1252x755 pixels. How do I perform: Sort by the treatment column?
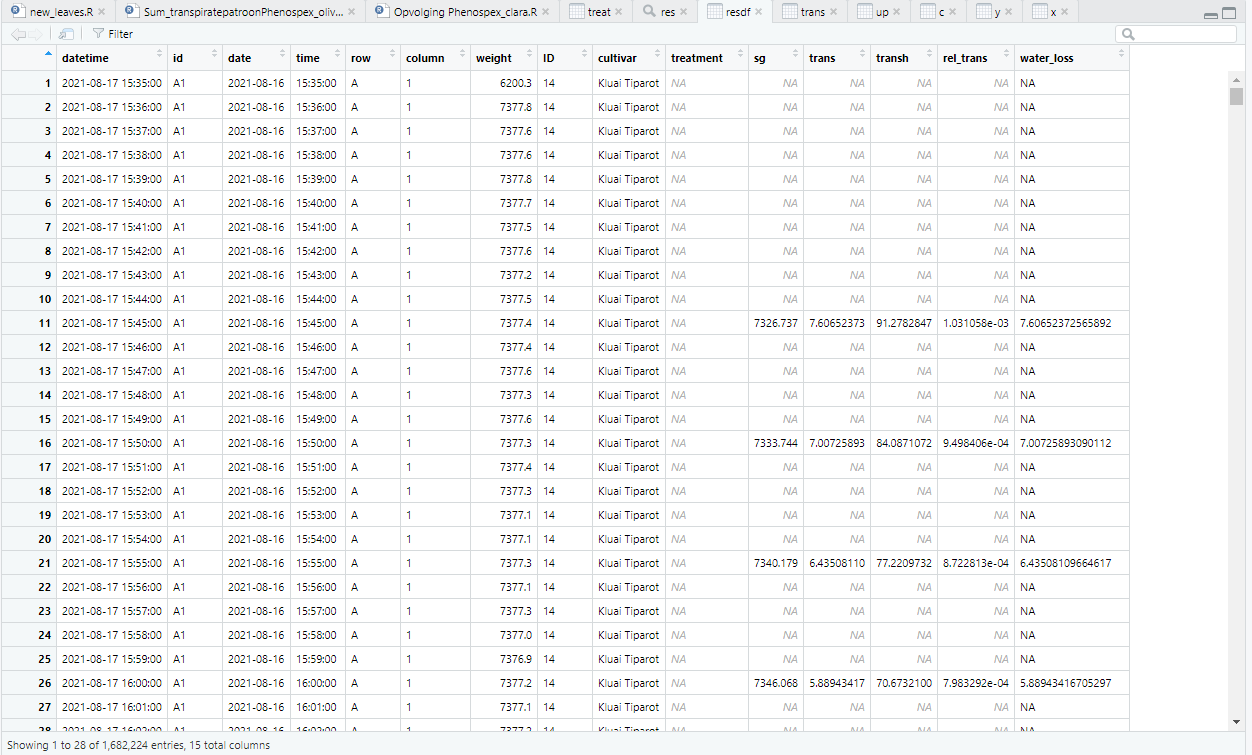(x=707, y=58)
